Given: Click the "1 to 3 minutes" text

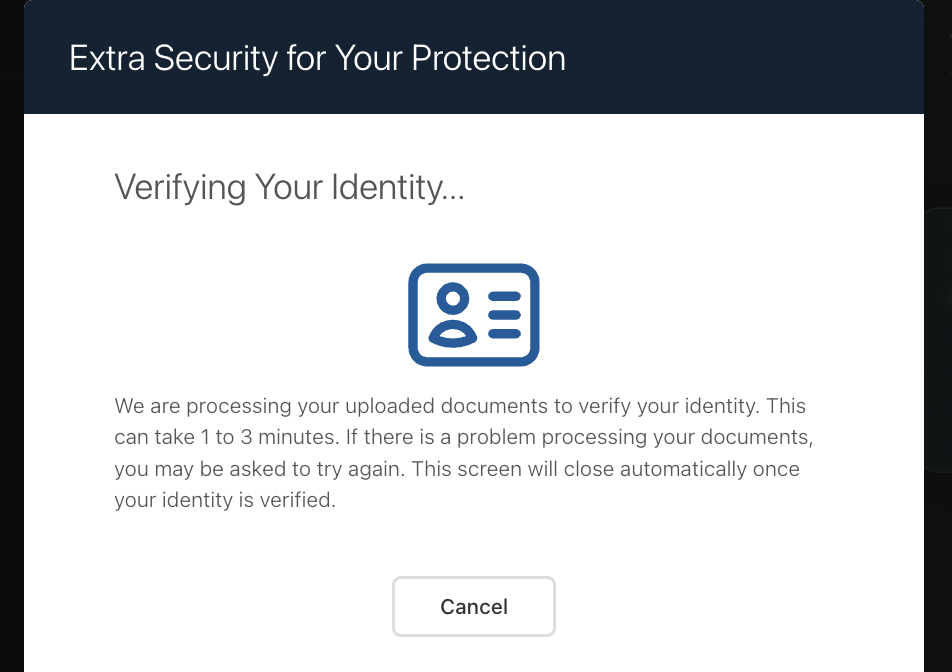Looking at the screenshot, I should (x=270, y=437).
